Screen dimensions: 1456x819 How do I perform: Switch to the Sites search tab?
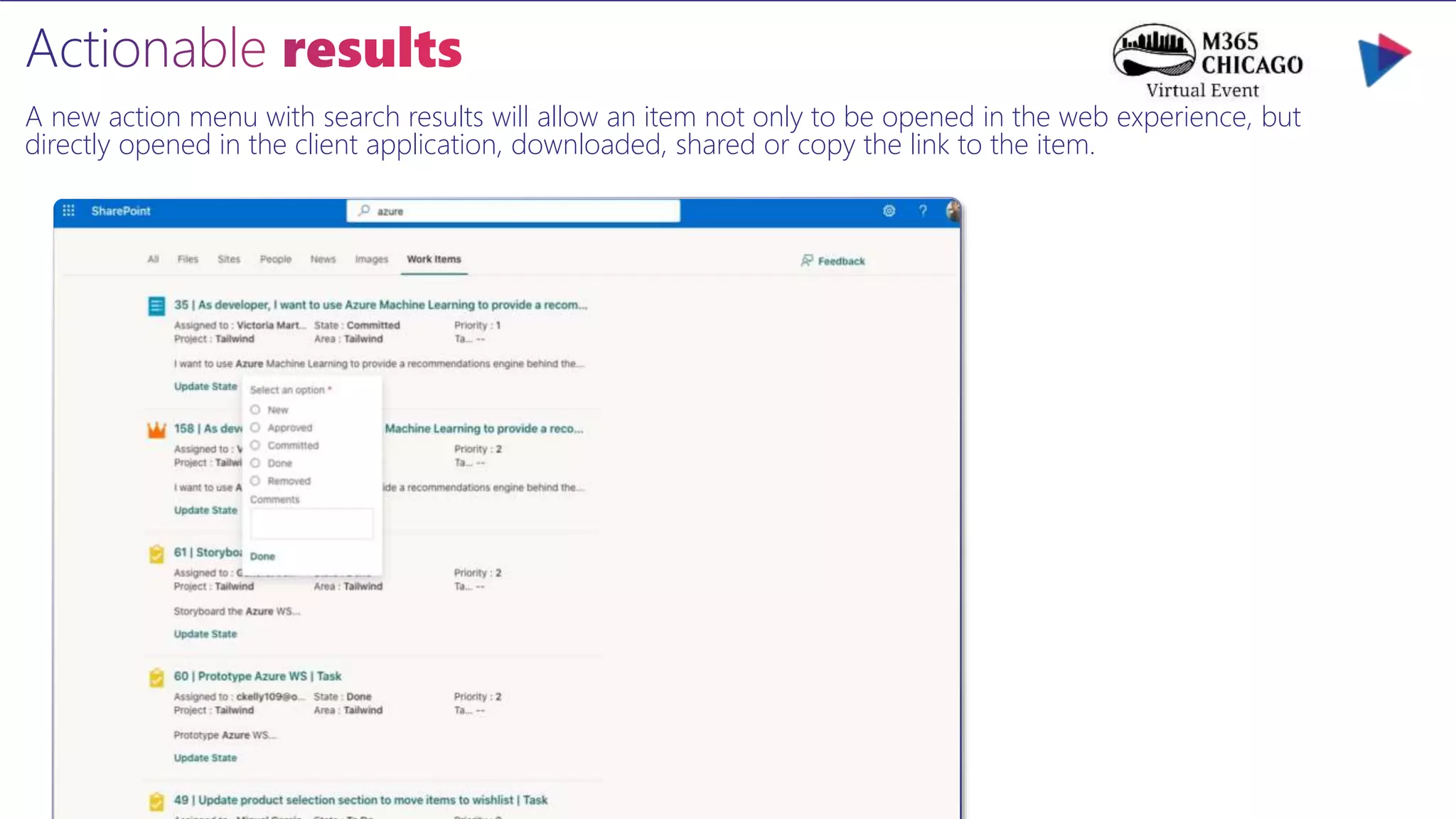point(229,259)
